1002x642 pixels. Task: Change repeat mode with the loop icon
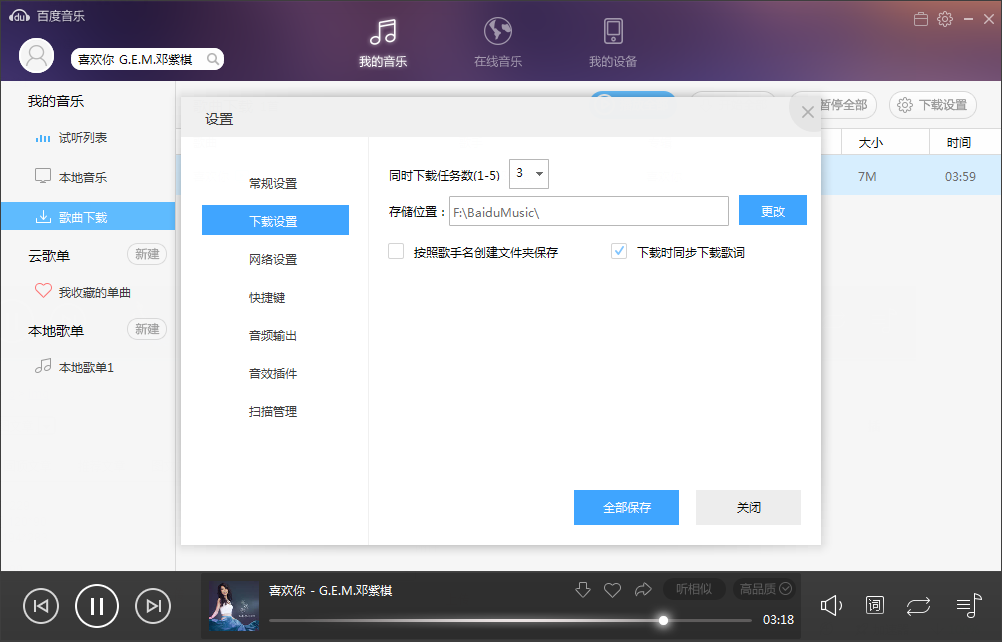(918, 605)
